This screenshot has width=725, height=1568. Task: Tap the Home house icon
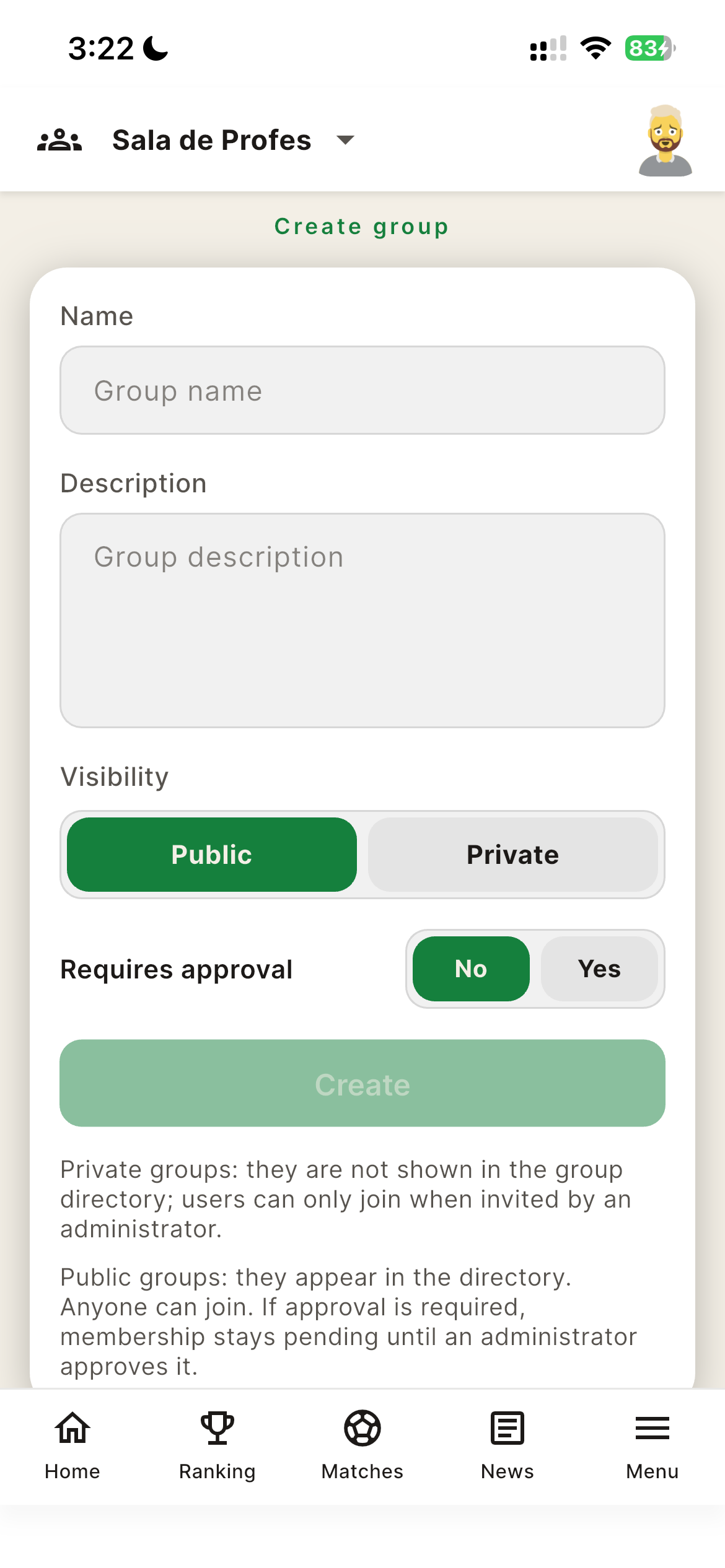[72, 1427]
